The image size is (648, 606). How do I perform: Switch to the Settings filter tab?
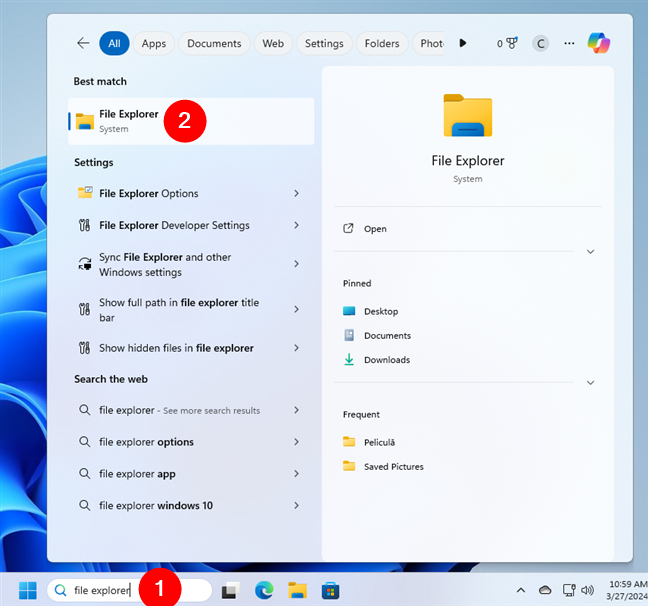324,43
